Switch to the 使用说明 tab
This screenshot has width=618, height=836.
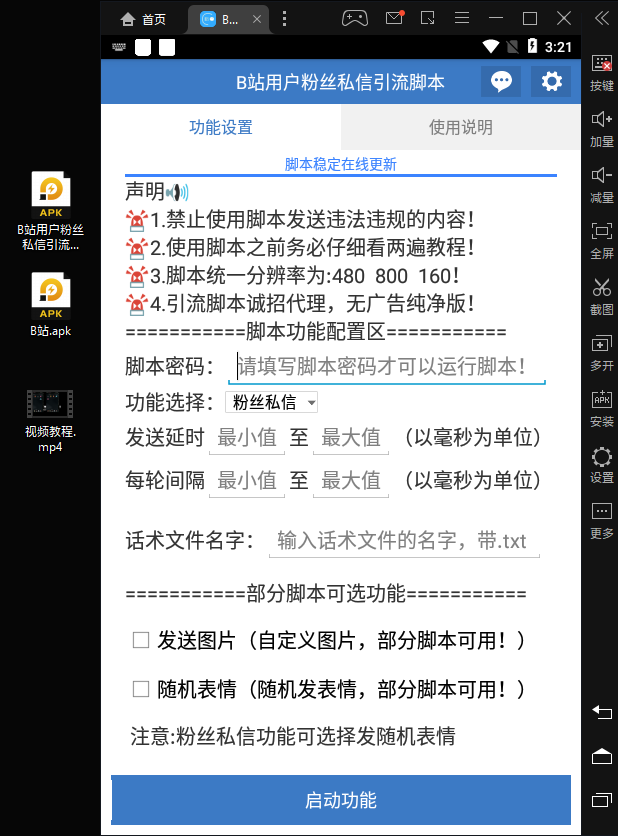[x=460, y=127]
